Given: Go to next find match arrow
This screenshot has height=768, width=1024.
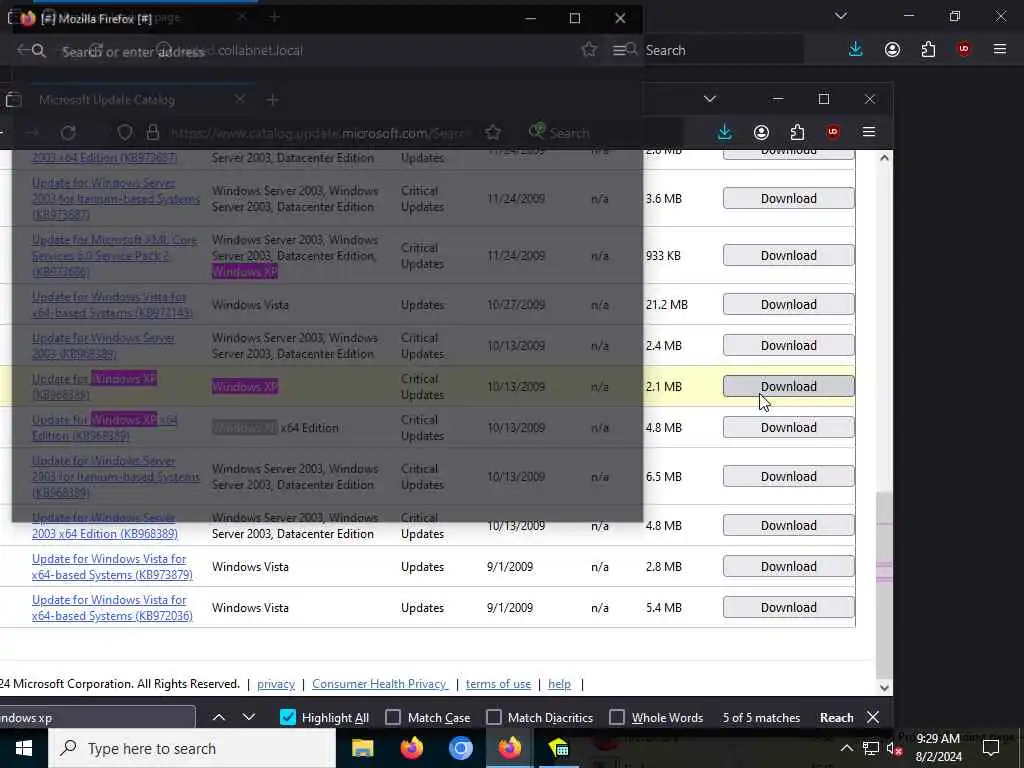Looking at the screenshot, I should 249,717.
